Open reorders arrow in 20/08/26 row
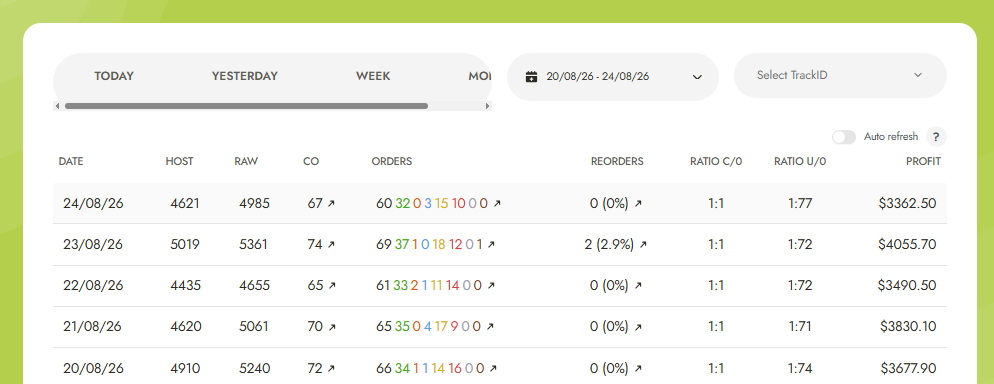 tap(638, 368)
